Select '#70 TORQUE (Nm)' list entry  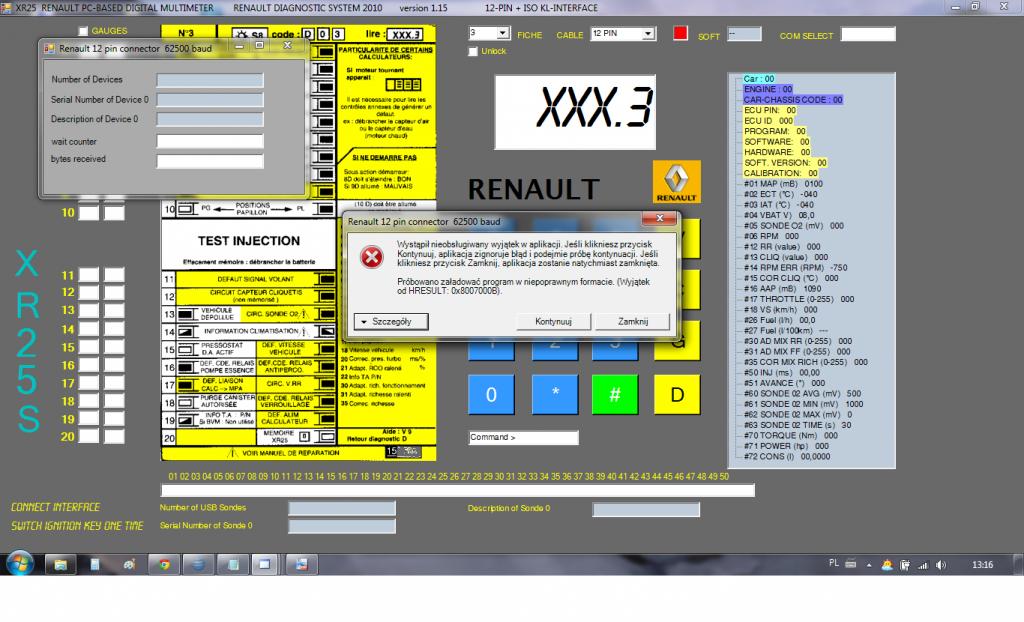[x=790, y=435]
